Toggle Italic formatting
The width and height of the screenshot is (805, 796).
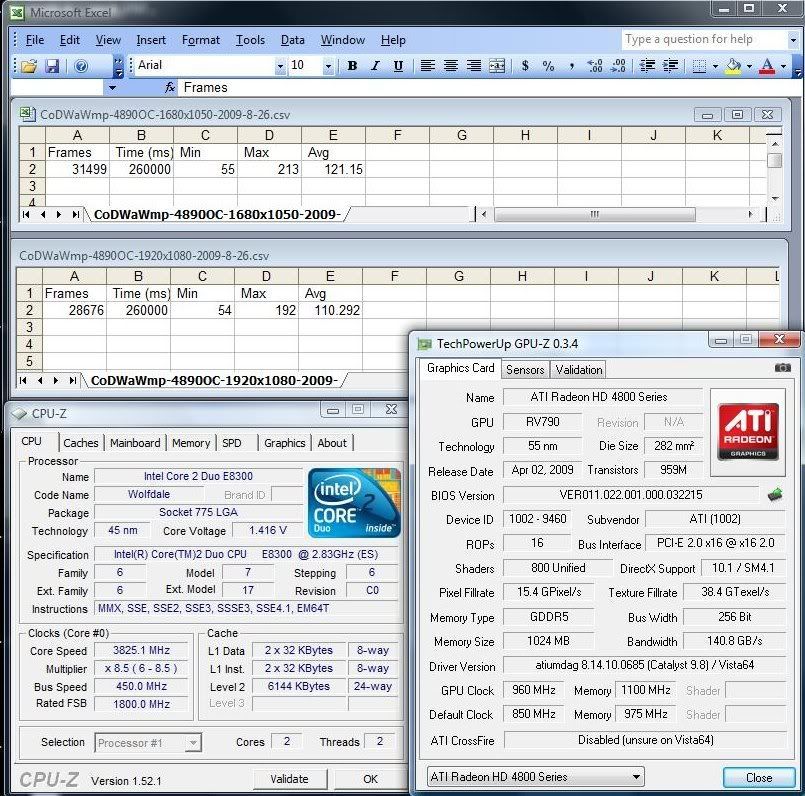pyautogui.click(x=375, y=66)
